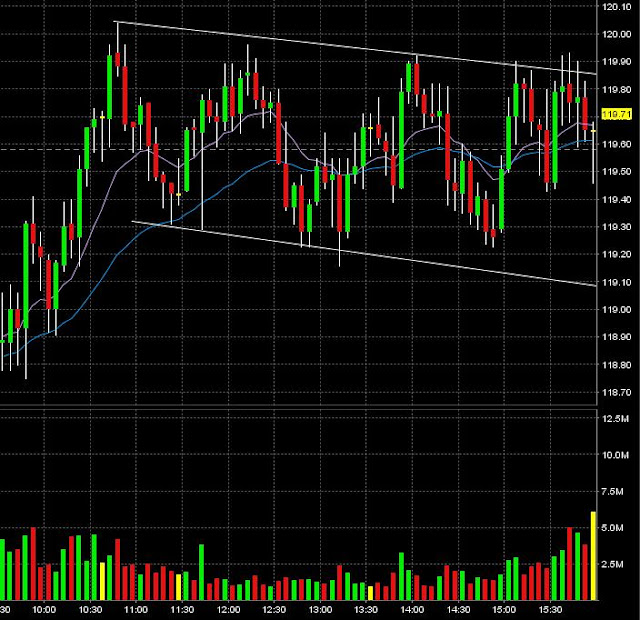Image resolution: width=640 pixels, height=620 pixels.
Task: Click the 118.70 price axis label
Action: 616,392
